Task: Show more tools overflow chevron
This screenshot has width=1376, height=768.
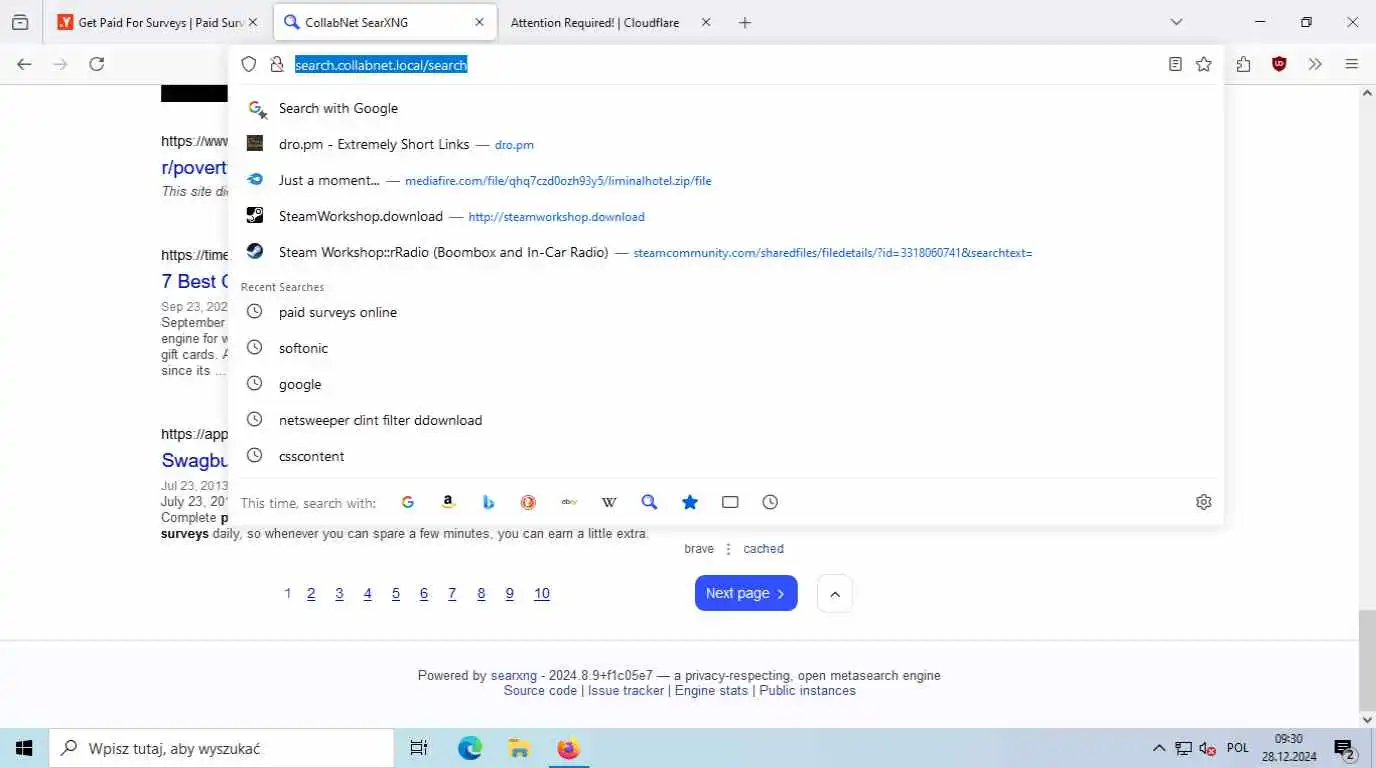Action: [x=1315, y=64]
